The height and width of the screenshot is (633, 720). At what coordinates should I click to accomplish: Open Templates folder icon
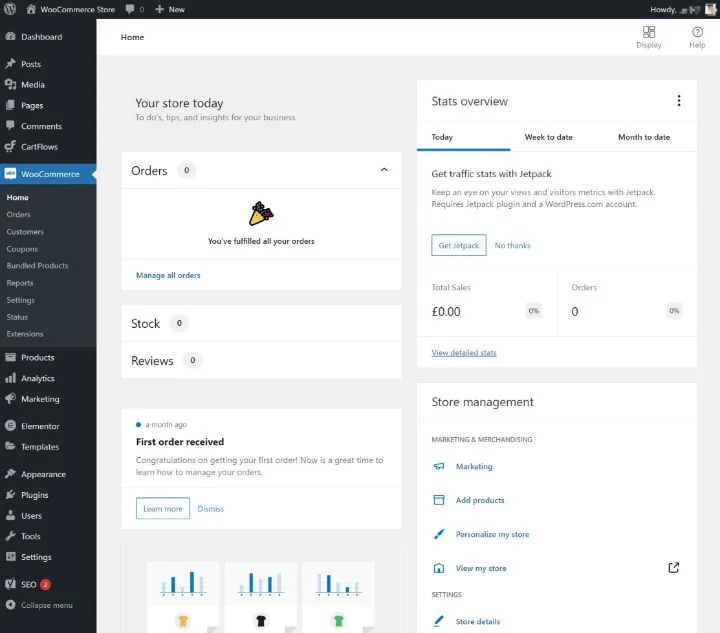(11, 446)
